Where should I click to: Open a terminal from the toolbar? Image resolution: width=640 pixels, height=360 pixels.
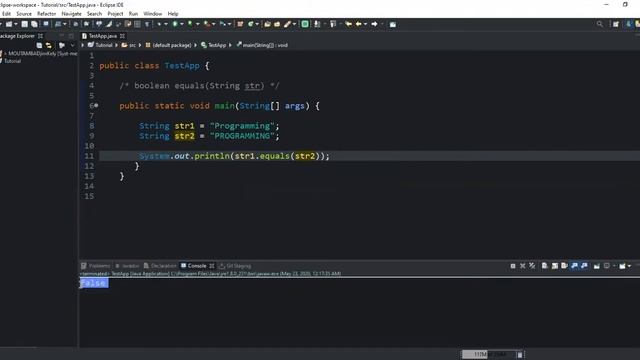(x=46, y=24)
